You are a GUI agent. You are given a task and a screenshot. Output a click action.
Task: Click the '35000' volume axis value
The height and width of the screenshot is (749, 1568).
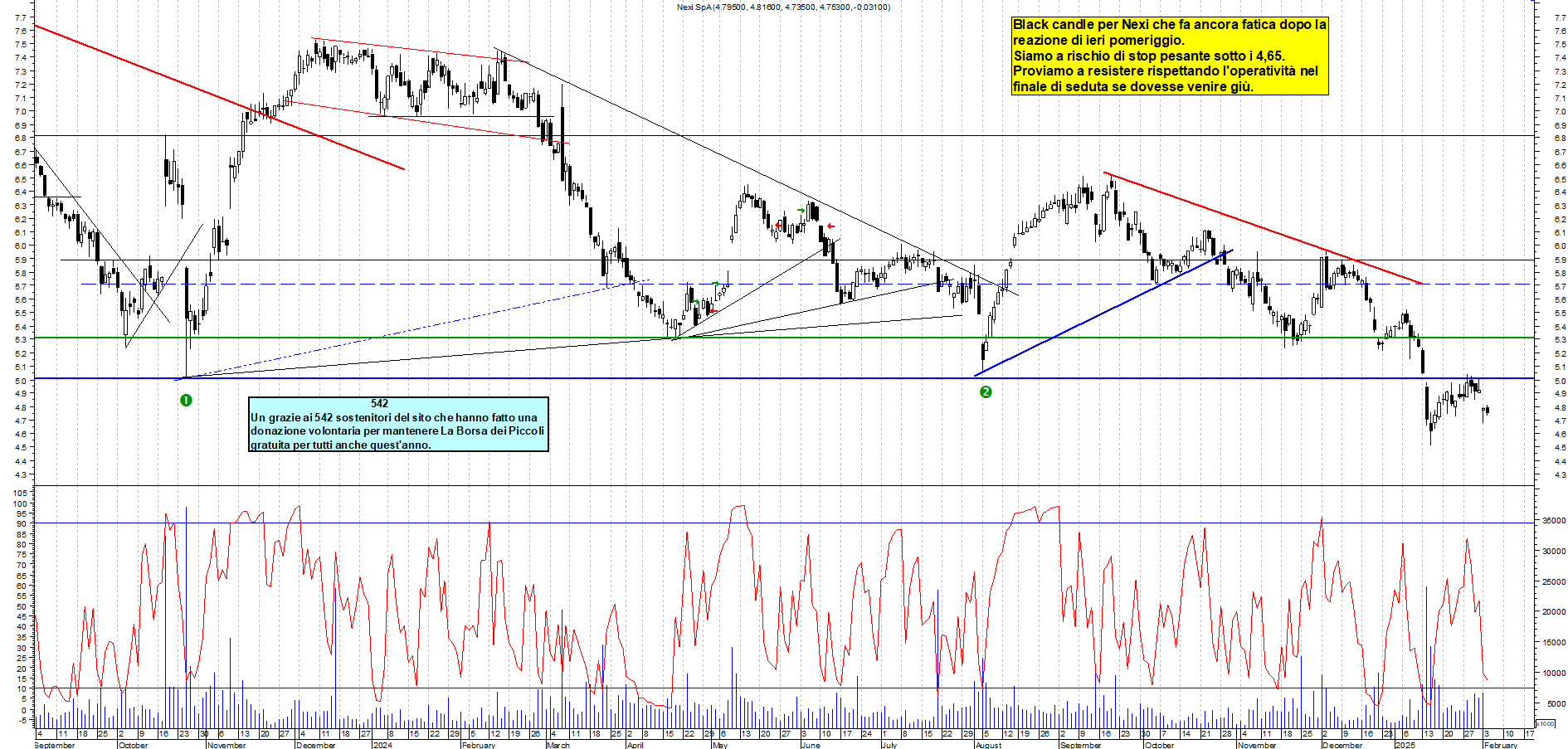1554,521
